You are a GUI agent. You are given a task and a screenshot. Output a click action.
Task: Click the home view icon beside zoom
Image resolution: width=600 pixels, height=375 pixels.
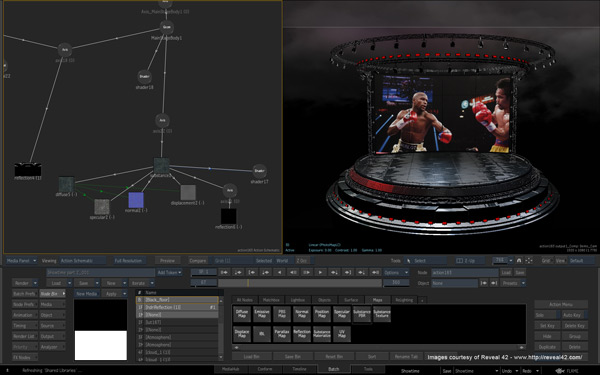pyautogui.click(x=519, y=261)
